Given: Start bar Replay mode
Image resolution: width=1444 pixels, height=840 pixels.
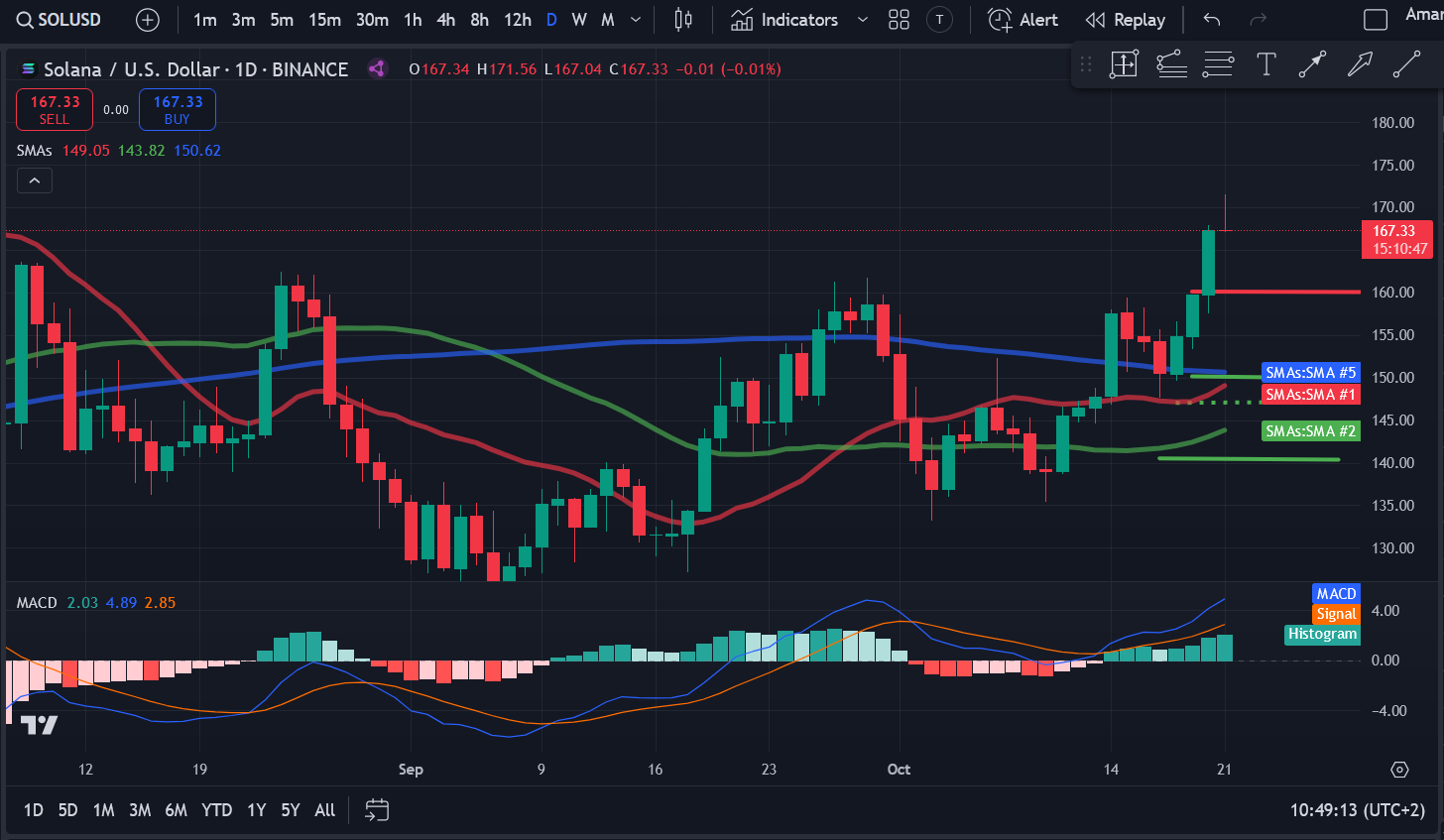Looking at the screenshot, I should click(x=1126, y=20).
